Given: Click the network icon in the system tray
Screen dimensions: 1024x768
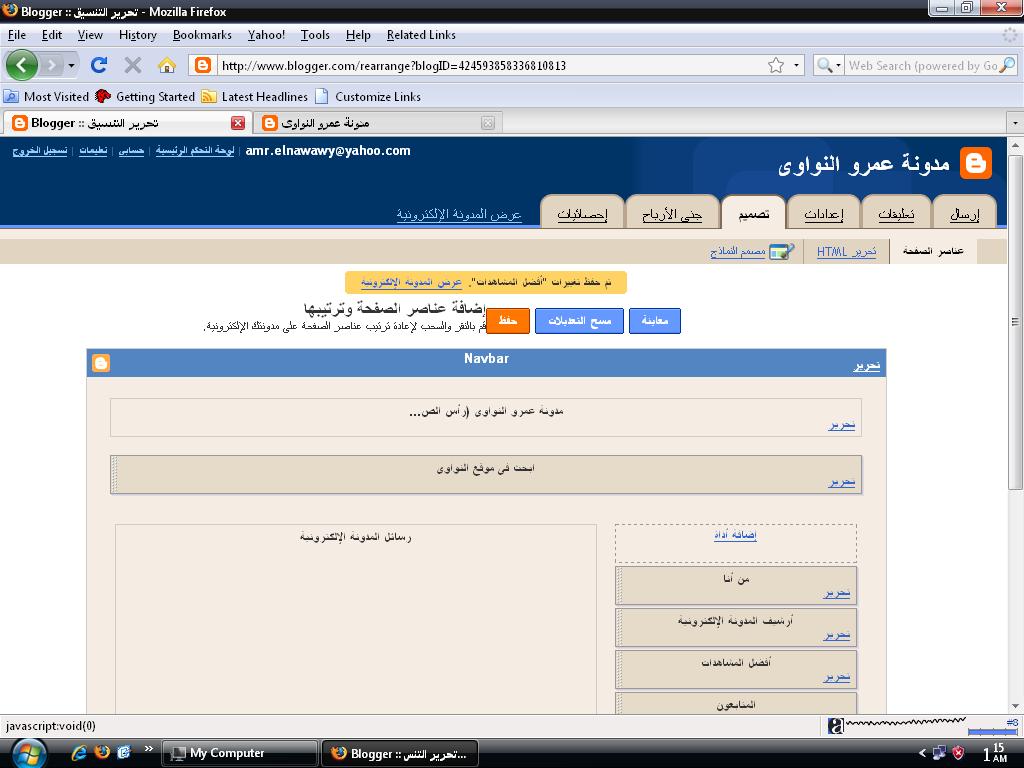Looking at the screenshot, I should coord(940,753).
